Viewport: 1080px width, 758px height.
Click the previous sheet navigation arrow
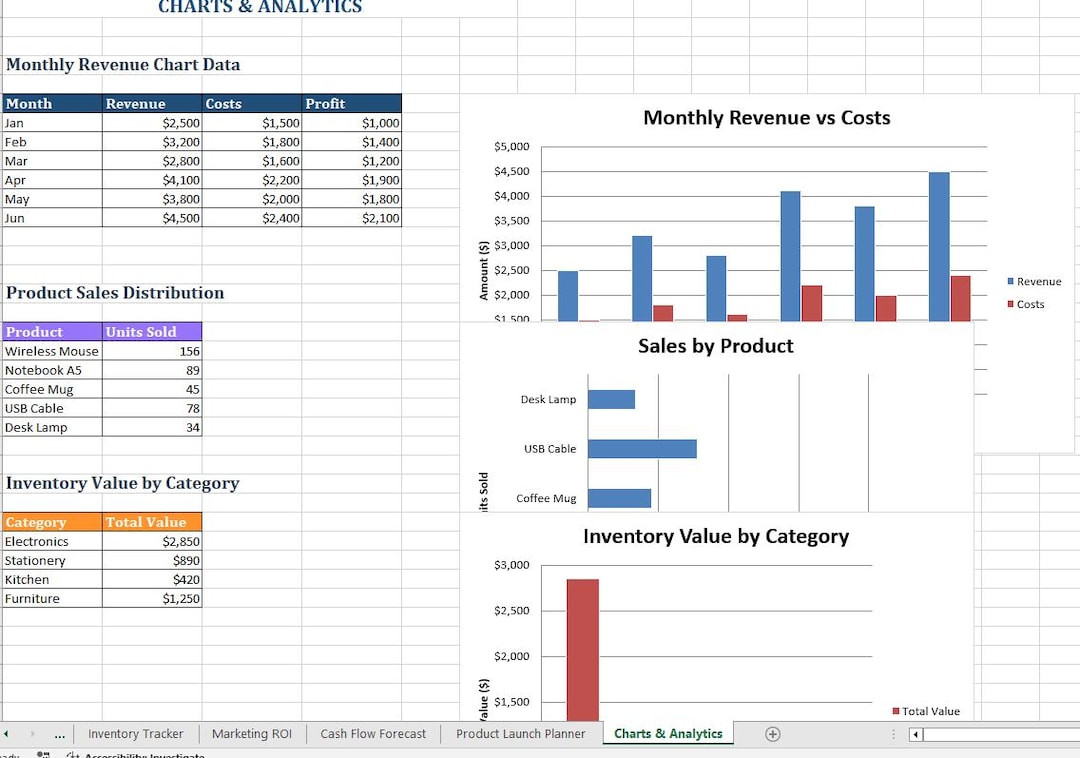point(8,733)
